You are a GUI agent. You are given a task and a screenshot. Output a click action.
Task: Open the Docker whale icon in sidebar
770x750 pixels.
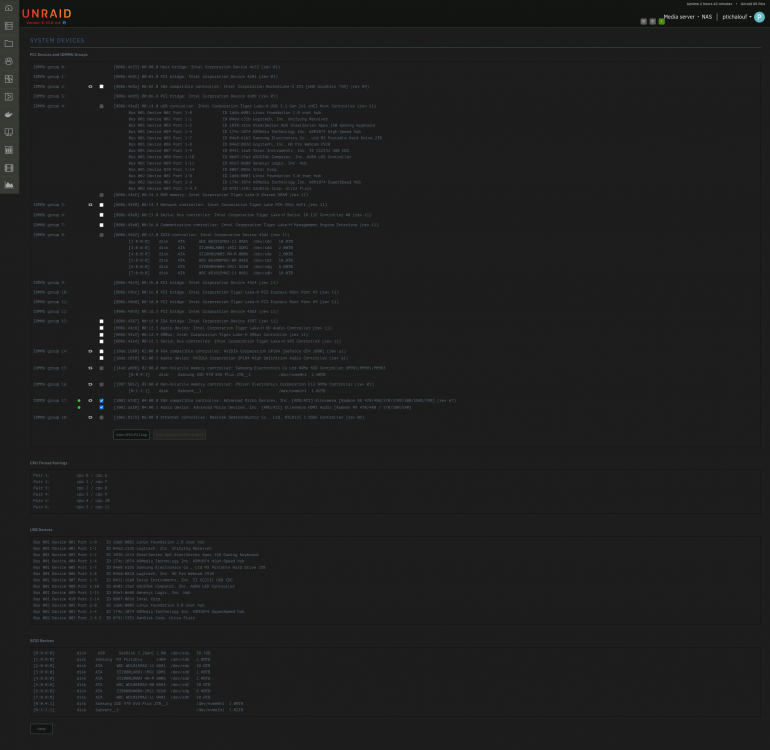point(9,114)
